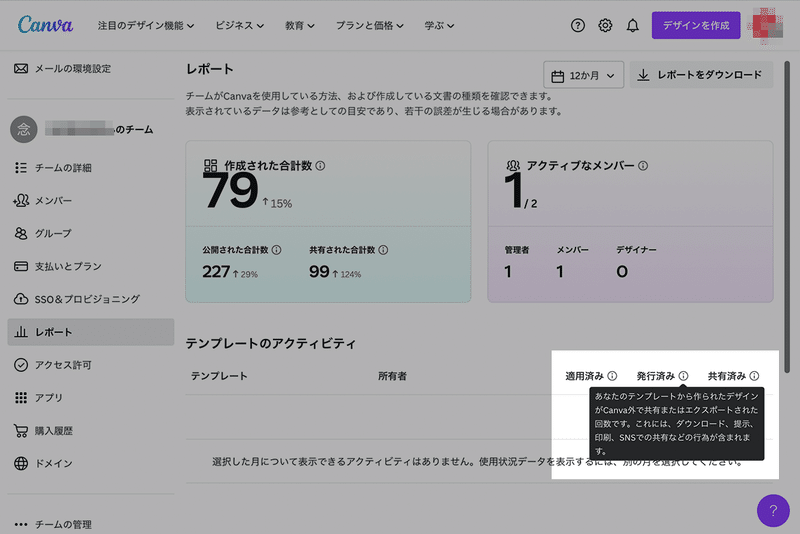Open the settings gear icon
800x534 pixels.
click(605, 25)
